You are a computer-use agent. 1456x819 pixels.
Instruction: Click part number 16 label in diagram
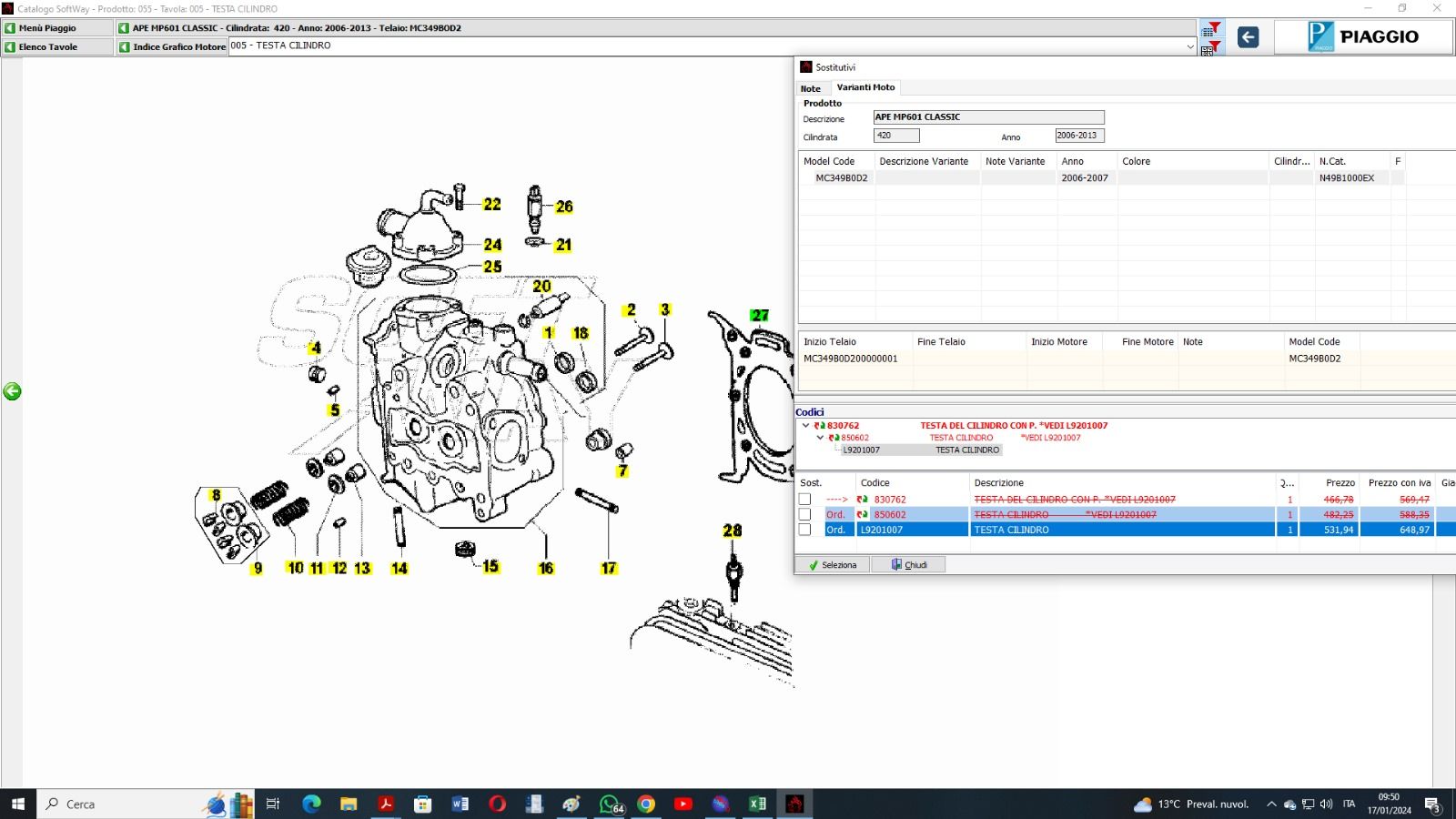click(x=545, y=568)
